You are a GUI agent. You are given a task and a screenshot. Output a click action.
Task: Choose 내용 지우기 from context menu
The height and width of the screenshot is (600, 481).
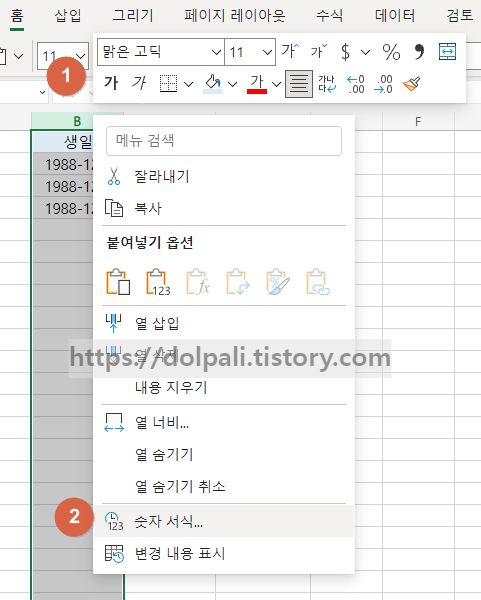(224, 387)
